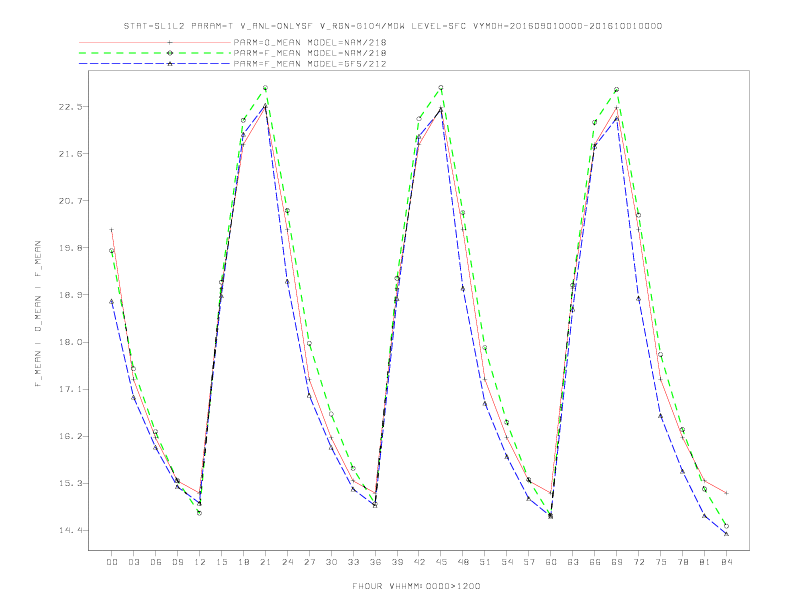Click y-axis tick value 16.2
Image resolution: width=792 pixels, height=612 pixels.
click(x=70, y=436)
